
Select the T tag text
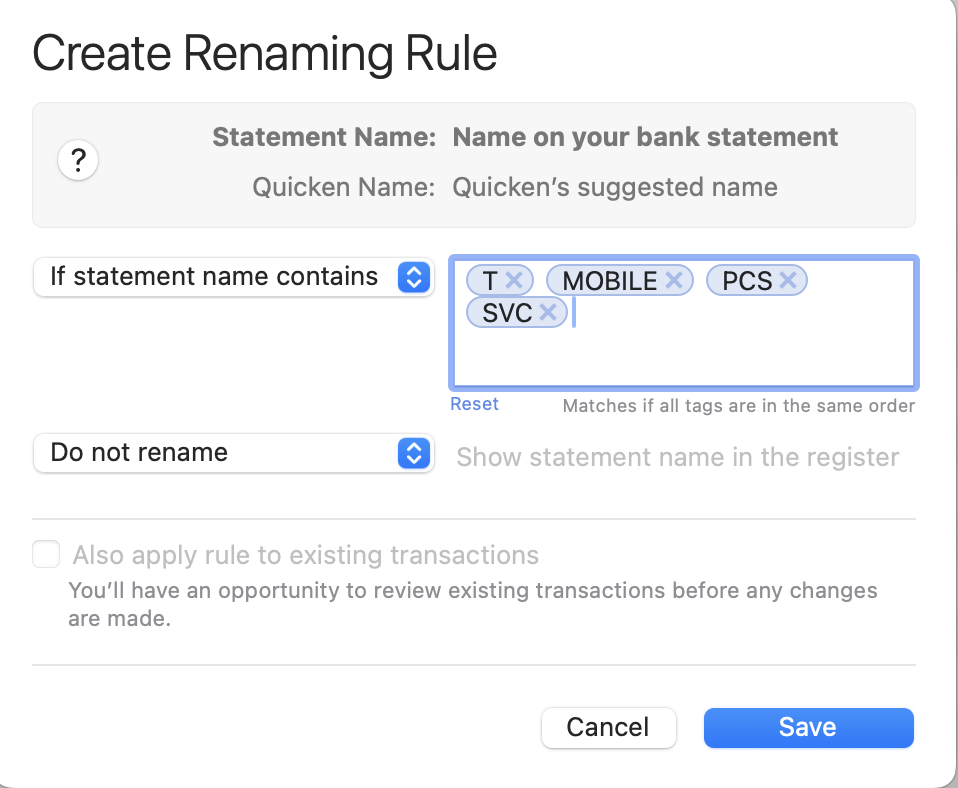pyautogui.click(x=490, y=281)
